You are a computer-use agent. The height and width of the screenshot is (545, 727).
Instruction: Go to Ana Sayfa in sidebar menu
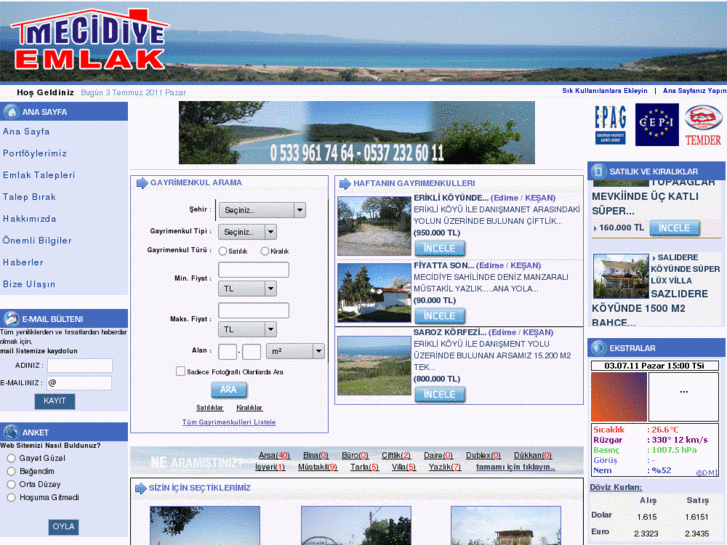(x=26, y=132)
